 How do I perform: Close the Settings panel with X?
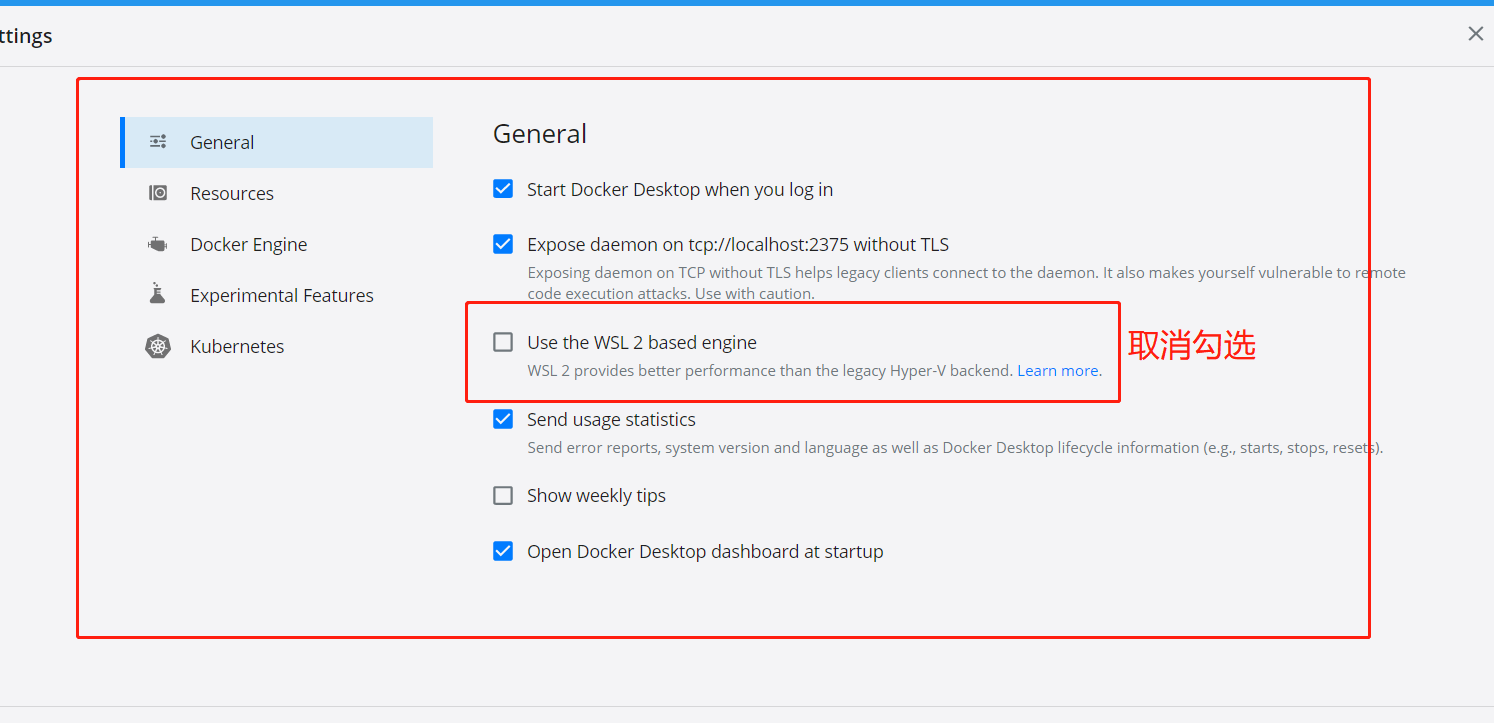[x=1475, y=34]
